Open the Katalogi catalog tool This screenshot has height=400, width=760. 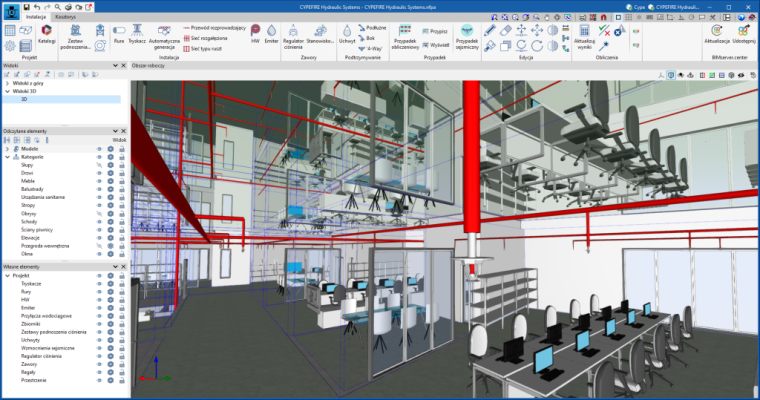[x=46, y=36]
